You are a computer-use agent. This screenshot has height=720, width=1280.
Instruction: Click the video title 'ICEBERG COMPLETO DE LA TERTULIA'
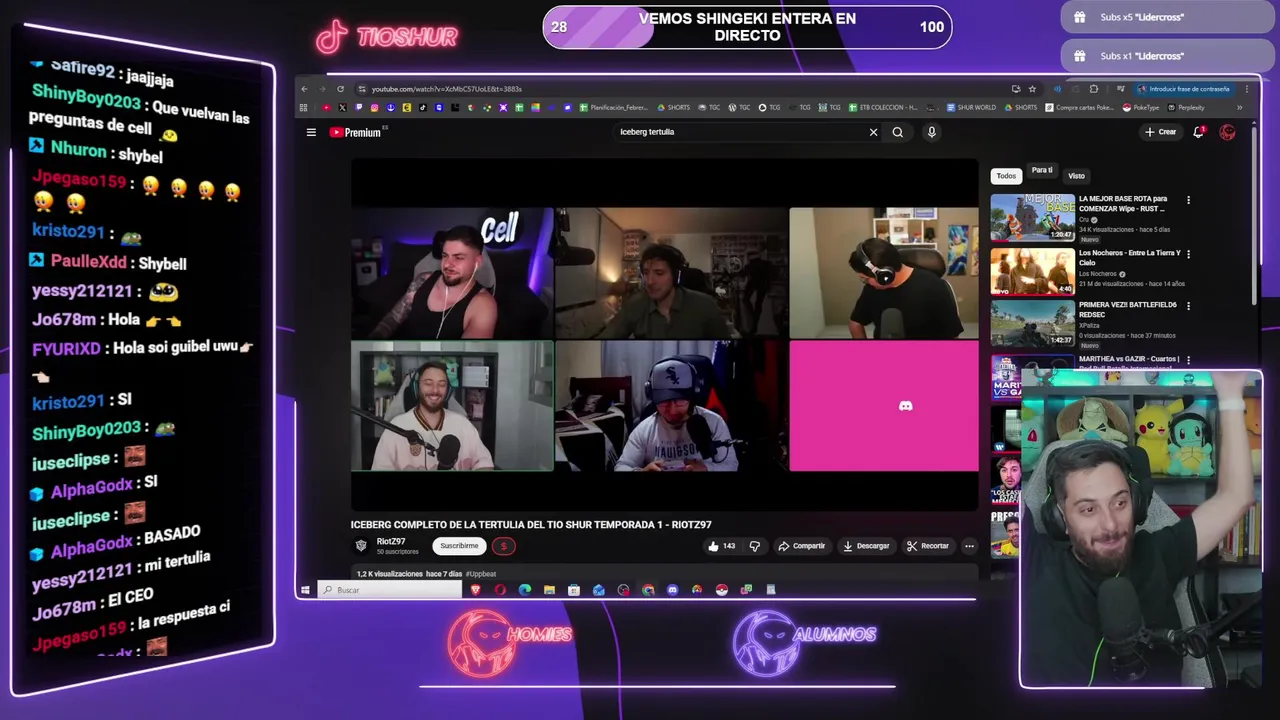point(531,525)
